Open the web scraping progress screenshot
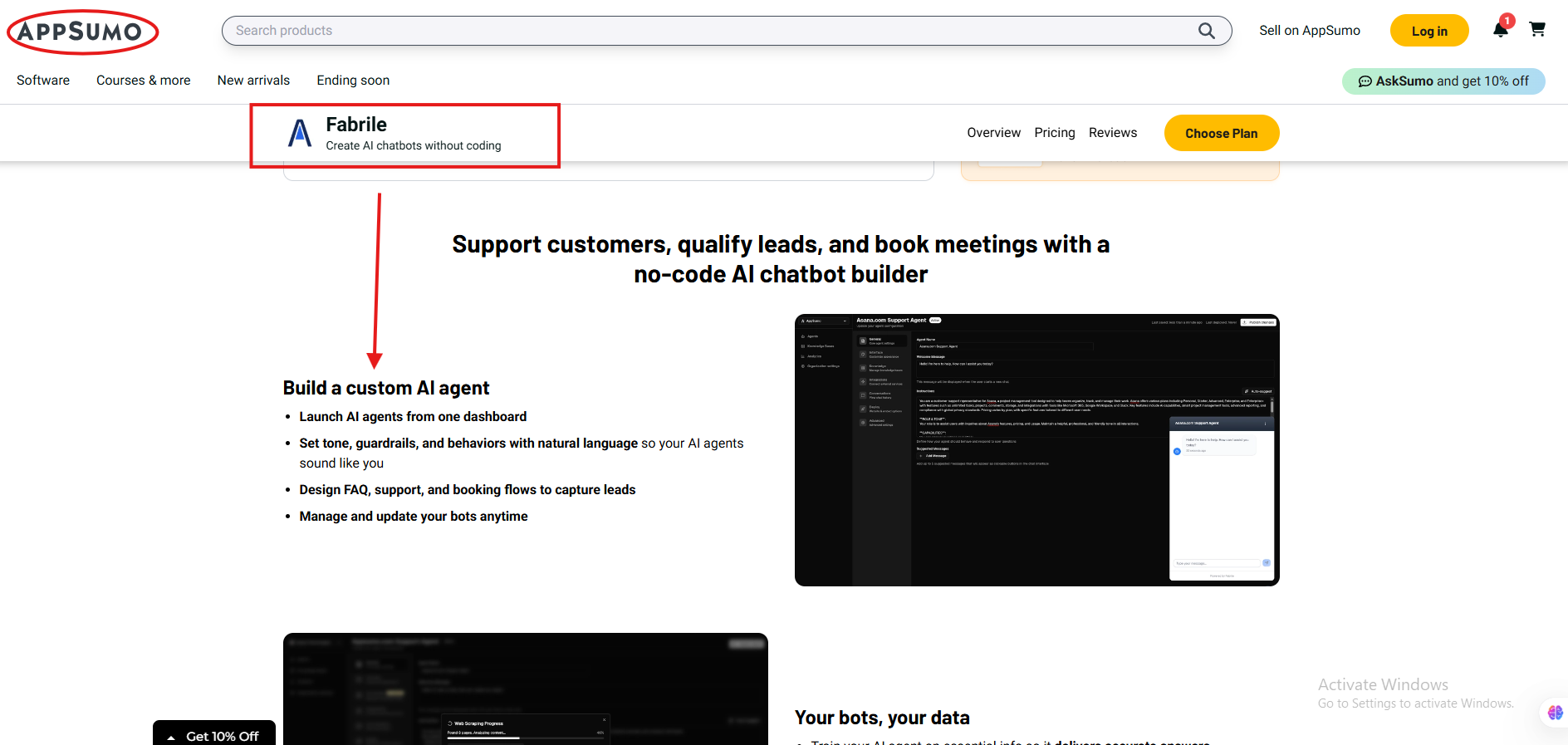Viewport: 1568px width, 745px height. [526, 689]
